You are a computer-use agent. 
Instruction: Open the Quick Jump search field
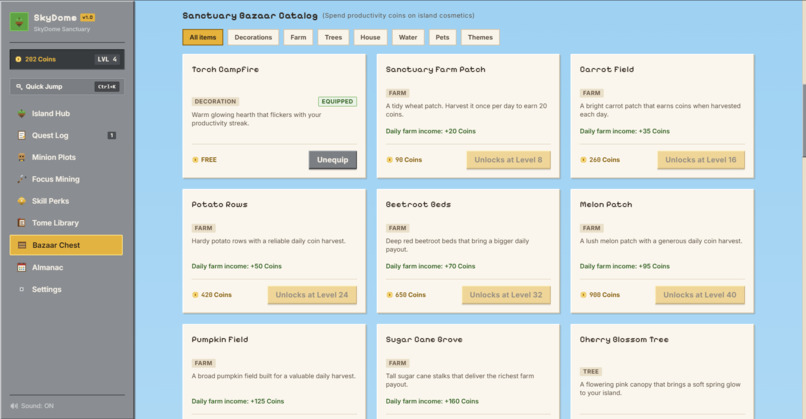[x=67, y=86]
